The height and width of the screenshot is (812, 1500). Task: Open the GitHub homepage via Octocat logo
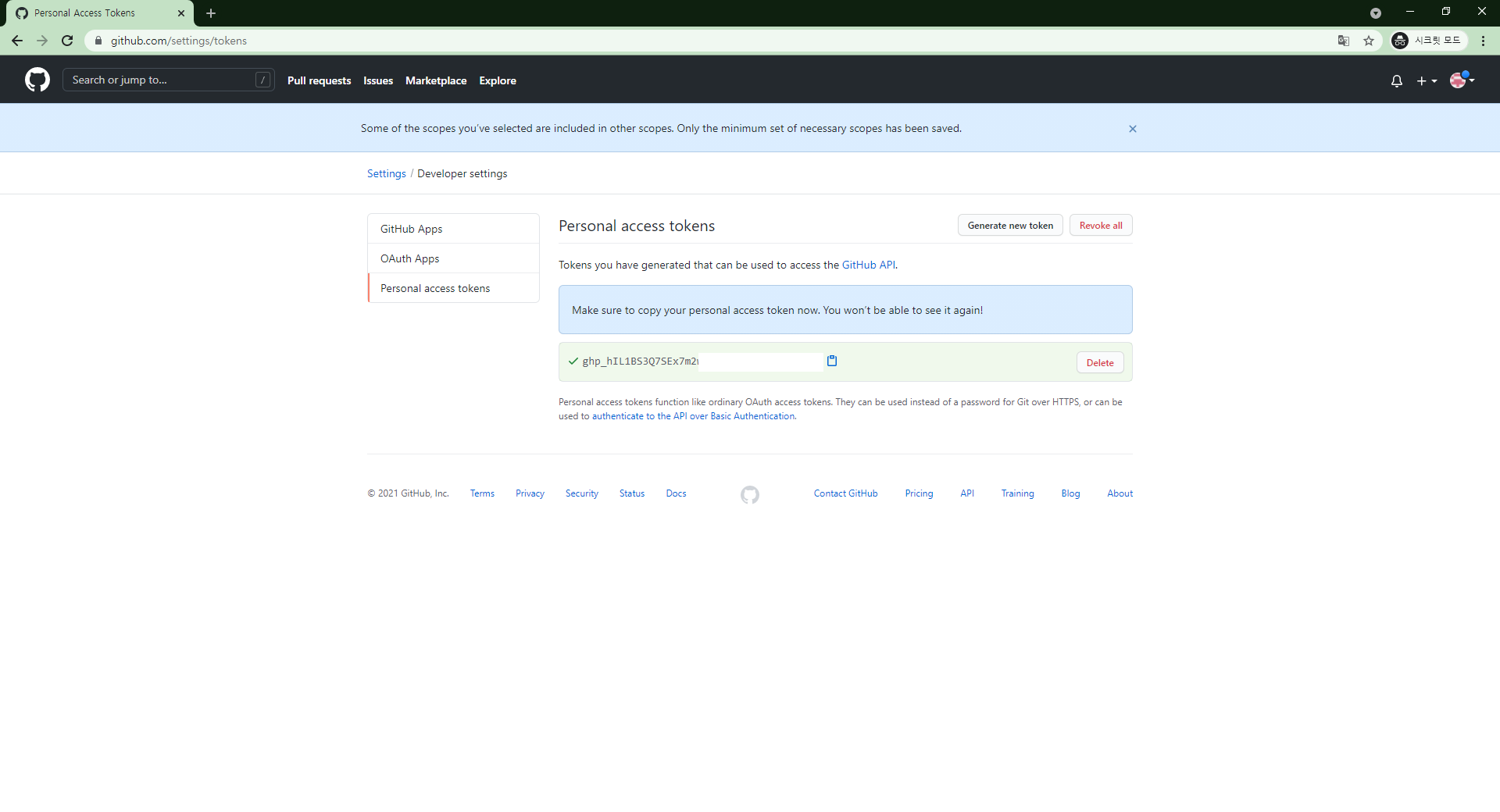pos(37,80)
